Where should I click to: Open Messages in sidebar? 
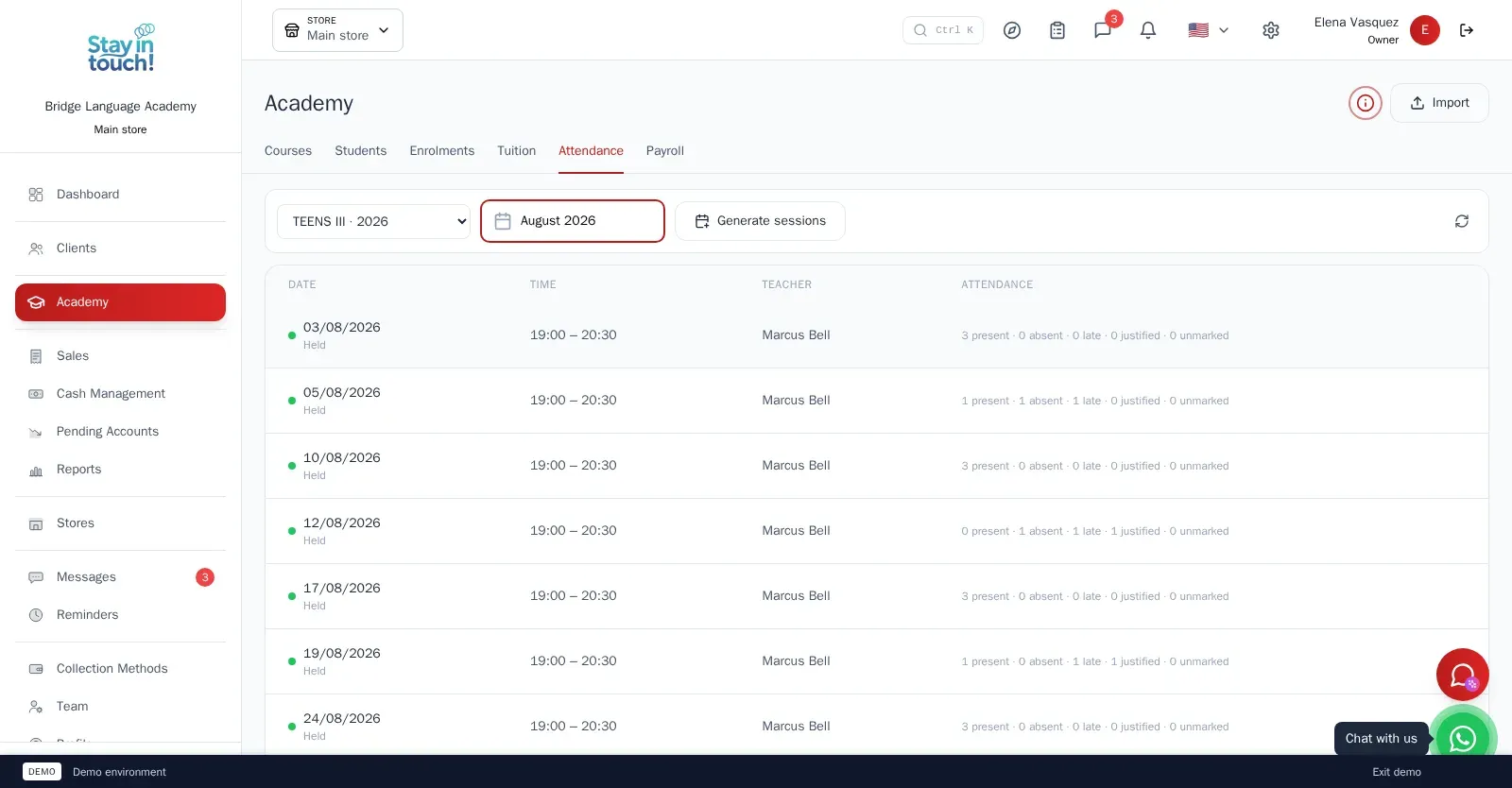point(120,577)
